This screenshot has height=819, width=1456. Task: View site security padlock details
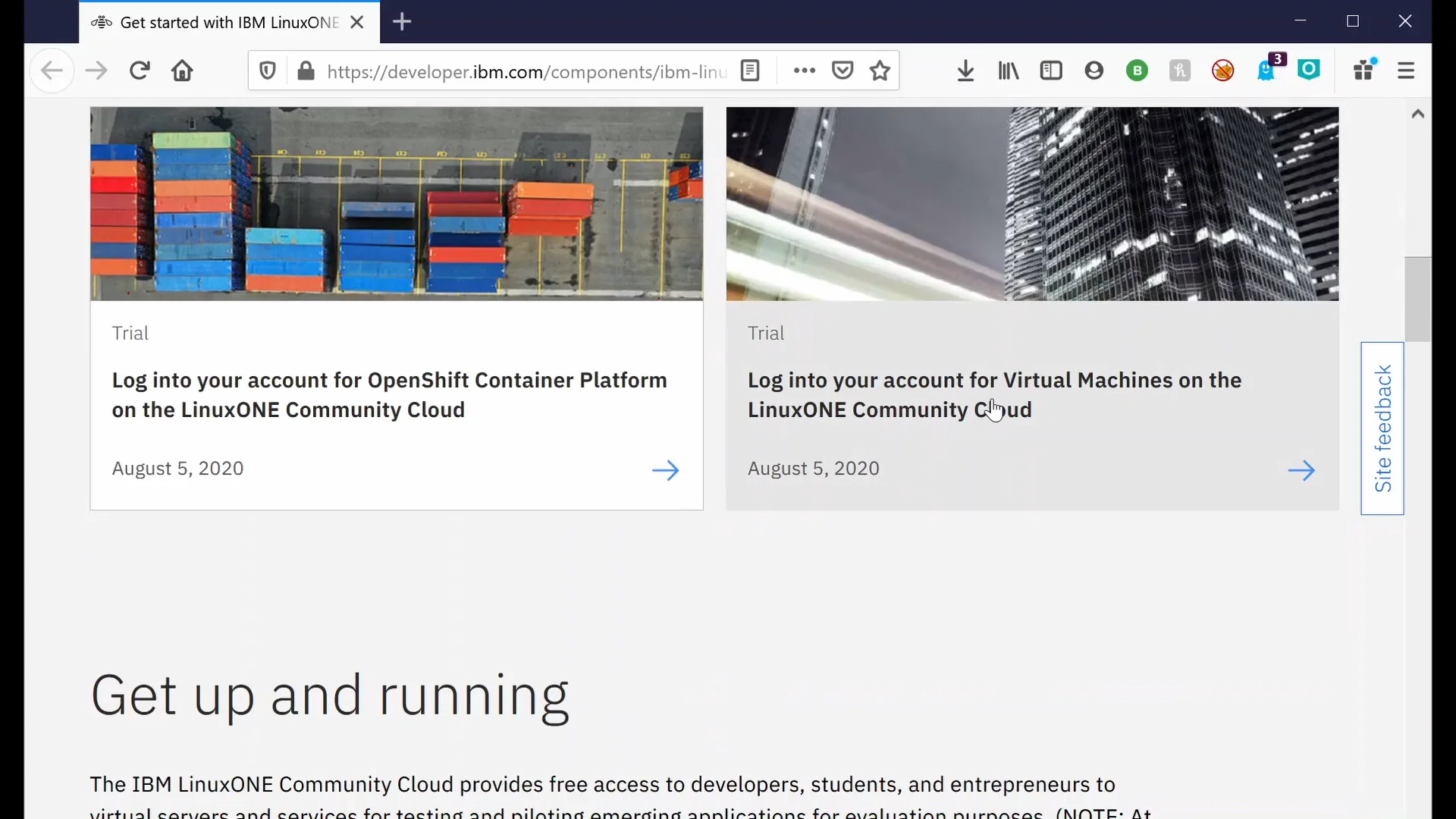pos(306,71)
